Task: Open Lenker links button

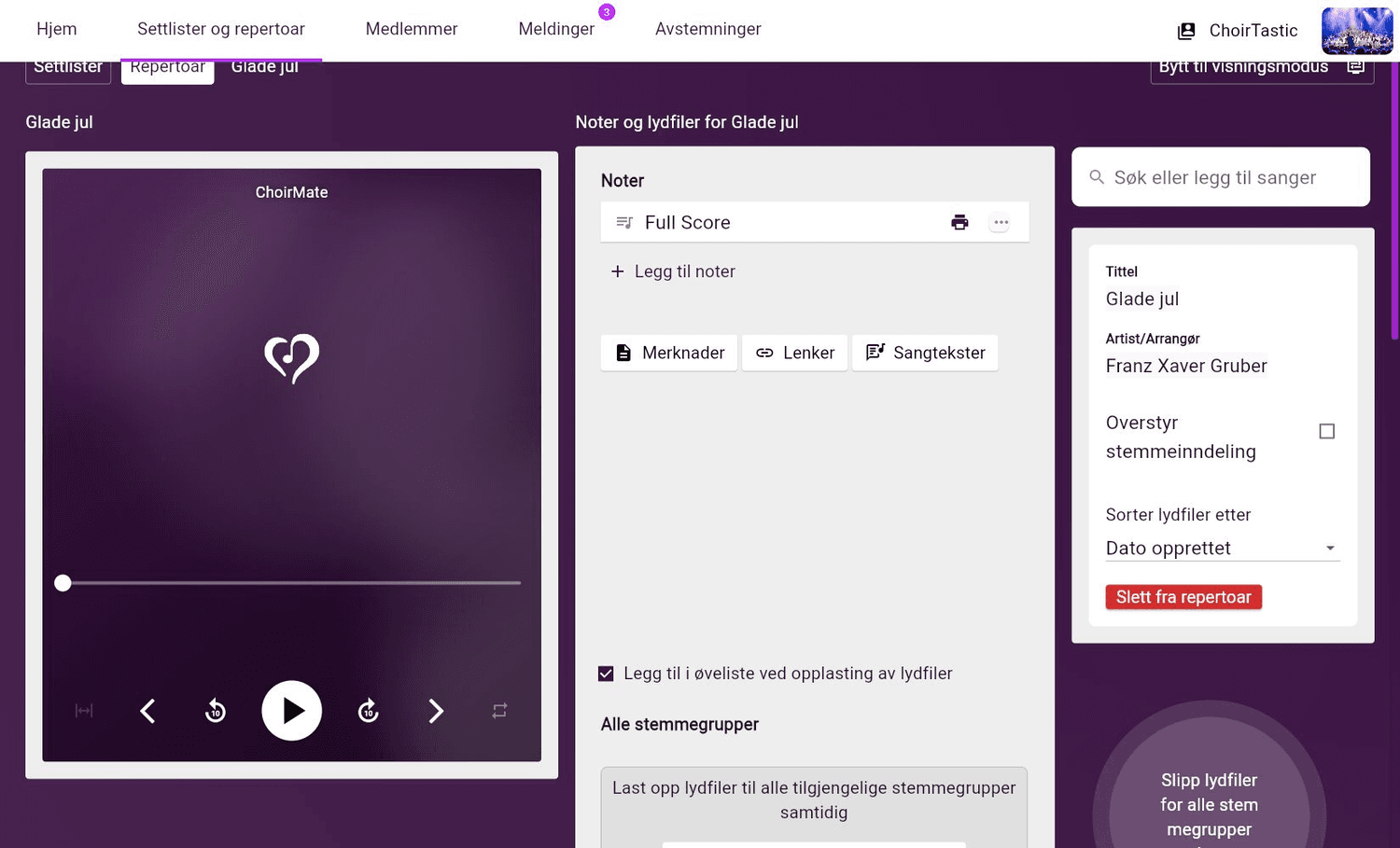Action: (794, 353)
